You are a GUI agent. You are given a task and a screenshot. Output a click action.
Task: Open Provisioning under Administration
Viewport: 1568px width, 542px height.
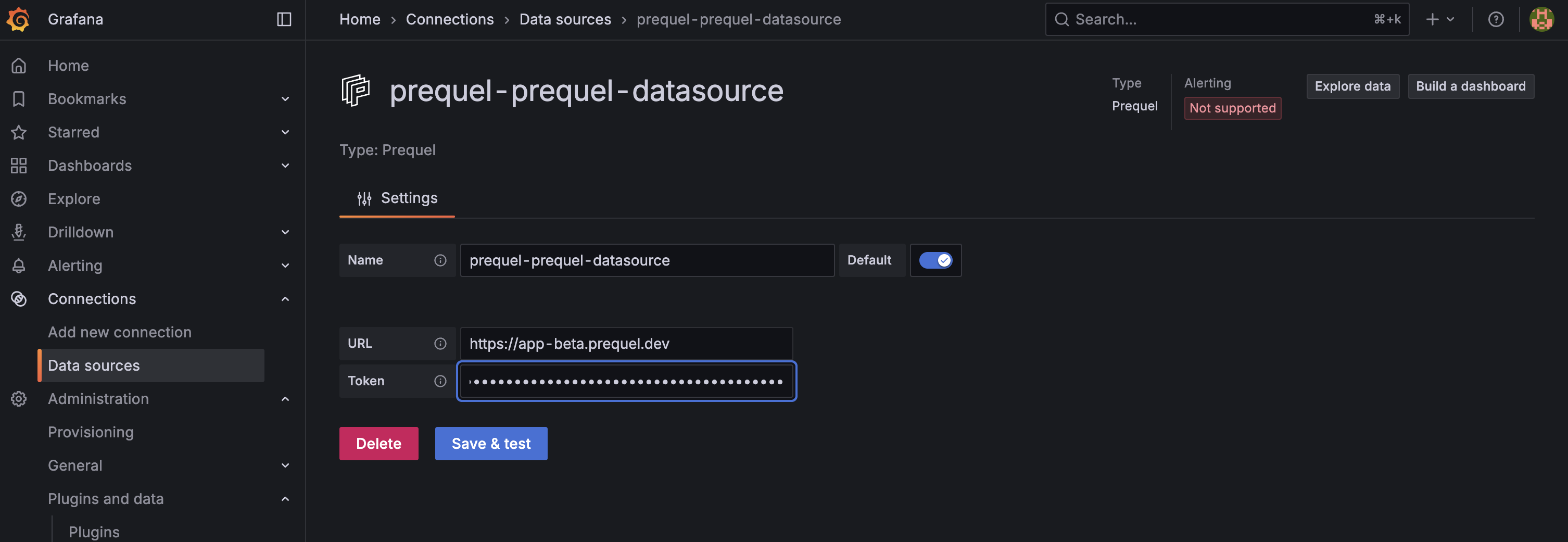[x=91, y=432]
